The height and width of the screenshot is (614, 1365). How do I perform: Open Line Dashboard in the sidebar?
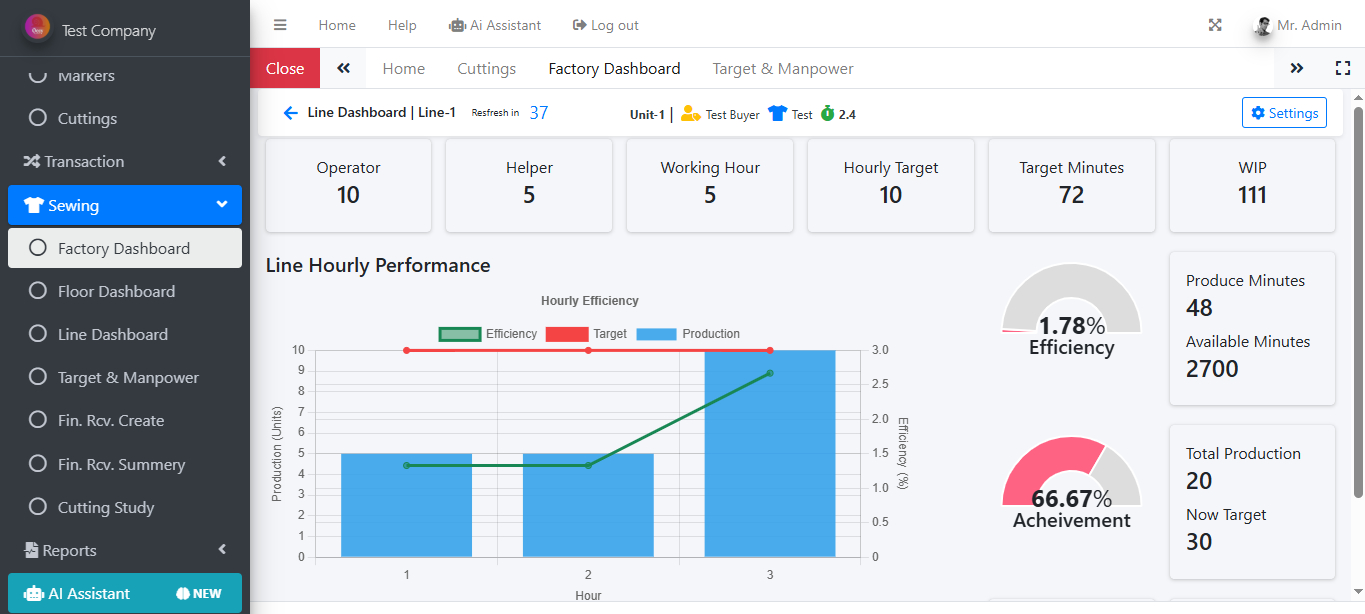coord(125,334)
